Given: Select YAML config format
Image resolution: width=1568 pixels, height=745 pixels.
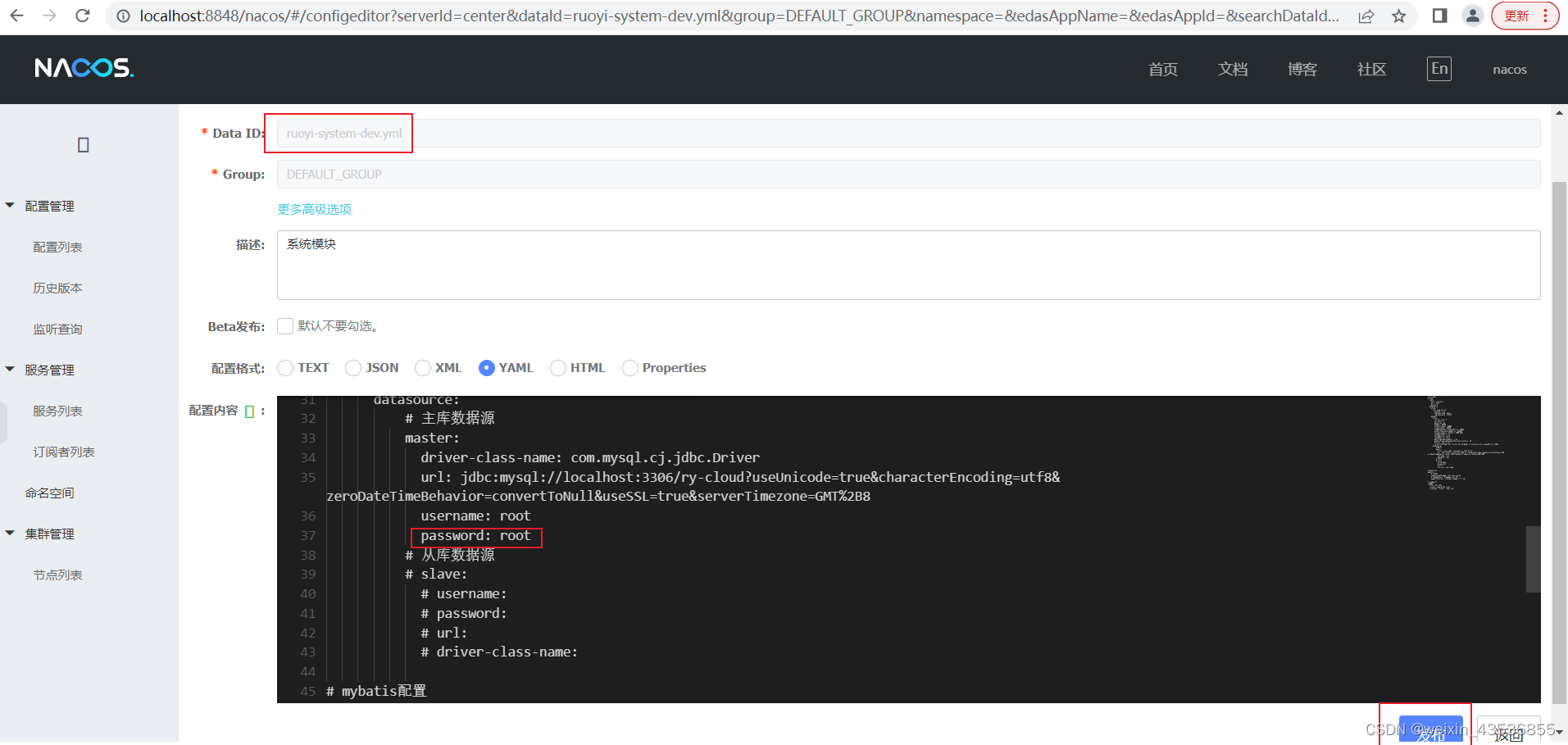Looking at the screenshot, I should pyautogui.click(x=487, y=368).
